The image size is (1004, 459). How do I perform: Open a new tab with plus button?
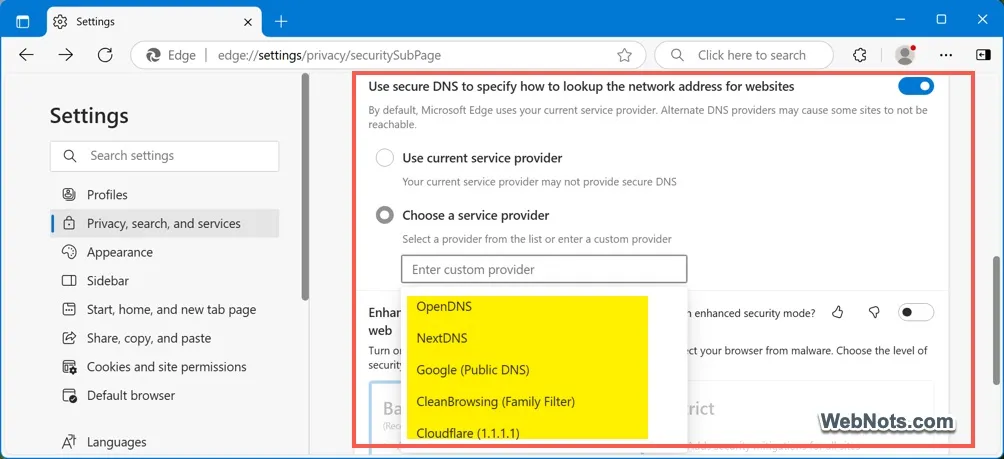pos(281,21)
